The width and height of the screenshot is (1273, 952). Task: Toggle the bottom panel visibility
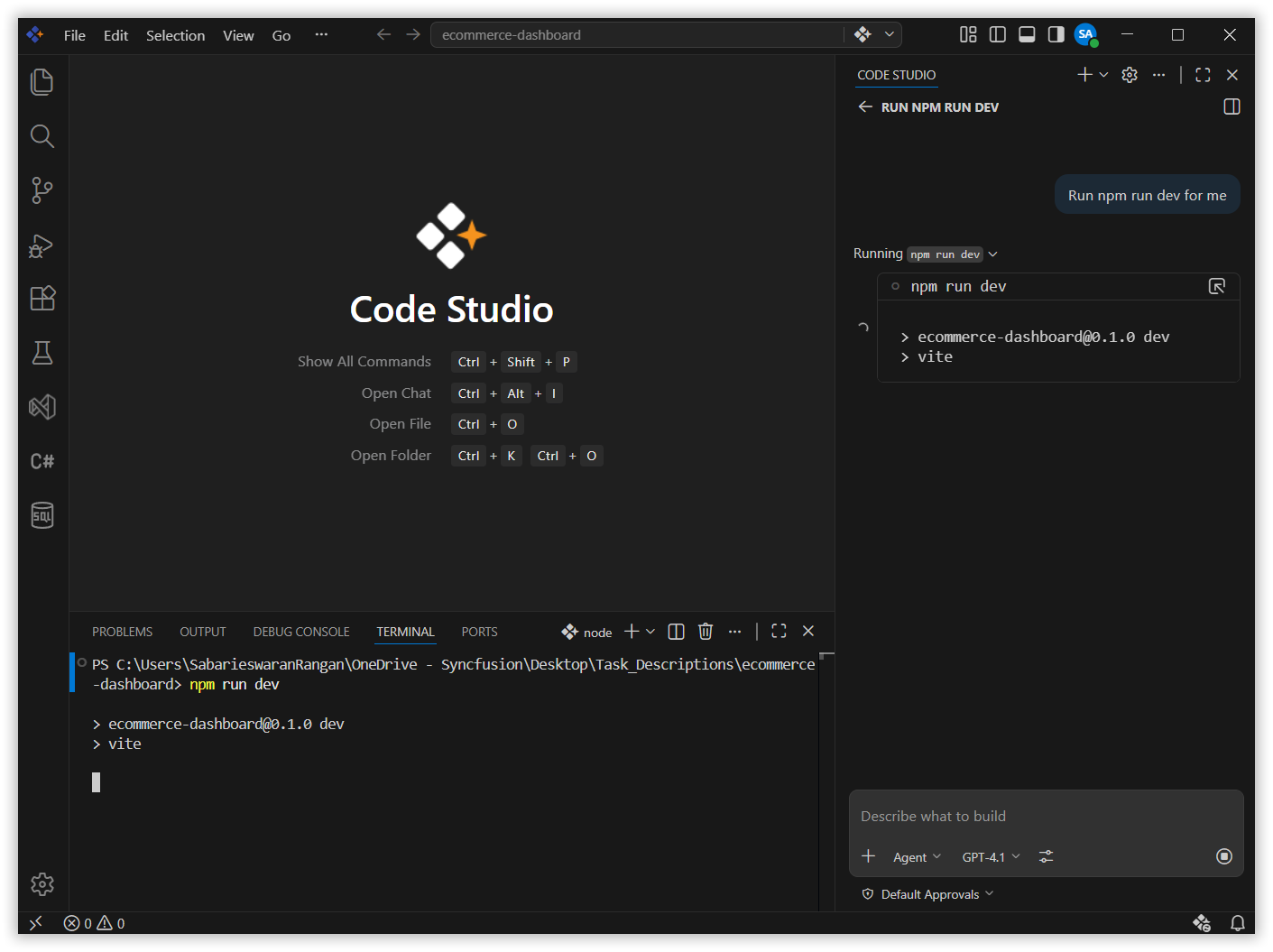click(1027, 34)
